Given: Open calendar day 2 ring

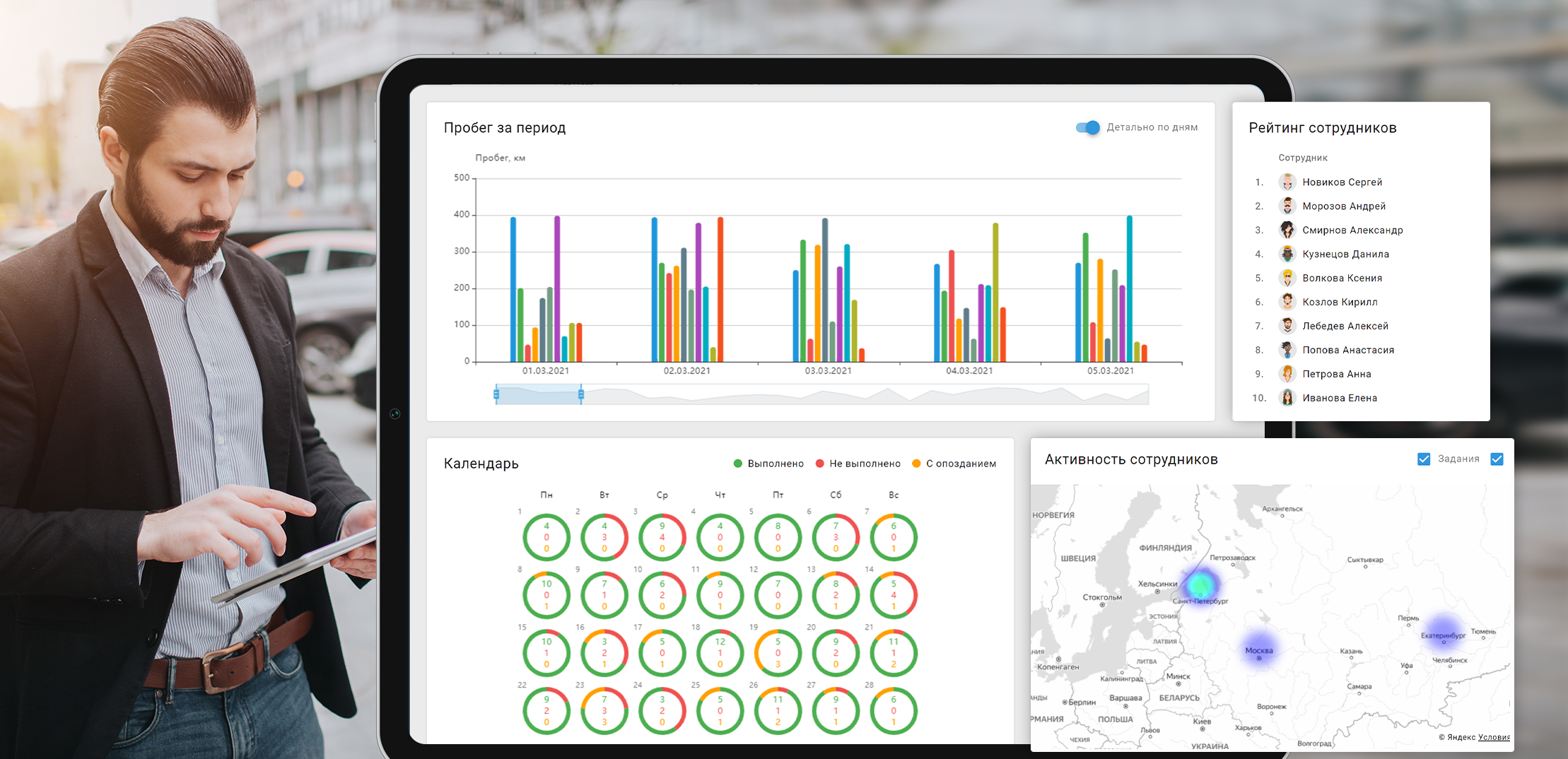Looking at the screenshot, I should 604,538.
